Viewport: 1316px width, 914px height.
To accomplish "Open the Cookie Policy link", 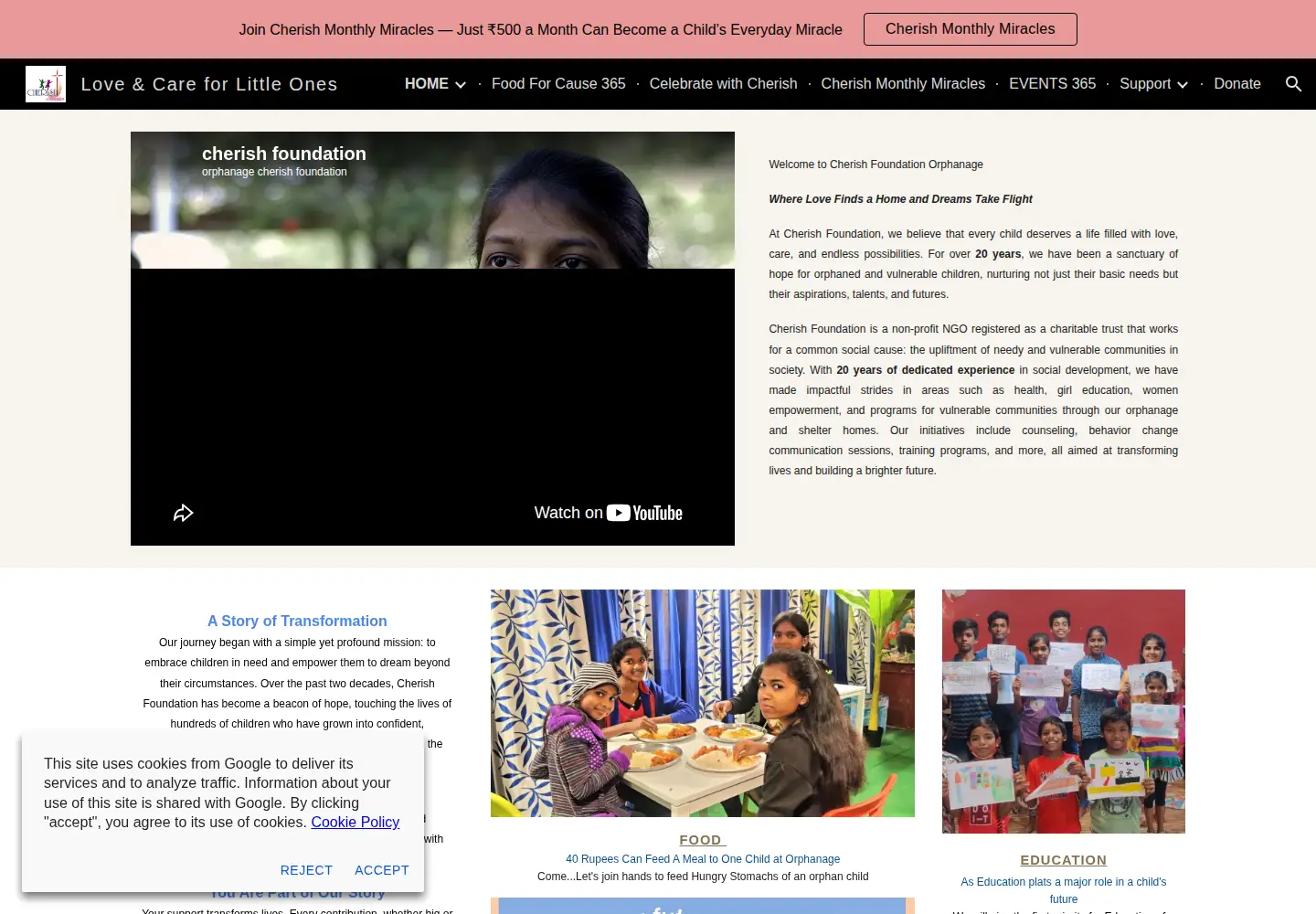I will click(x=355, y=823).
